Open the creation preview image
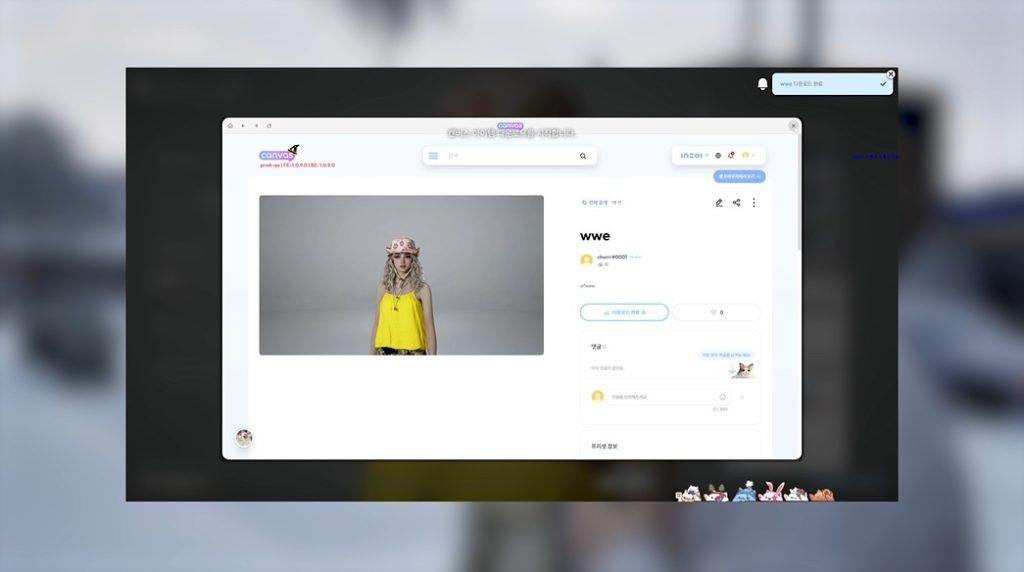The width and height of the screenshot is (1024, 572). (x=401, y=275)
